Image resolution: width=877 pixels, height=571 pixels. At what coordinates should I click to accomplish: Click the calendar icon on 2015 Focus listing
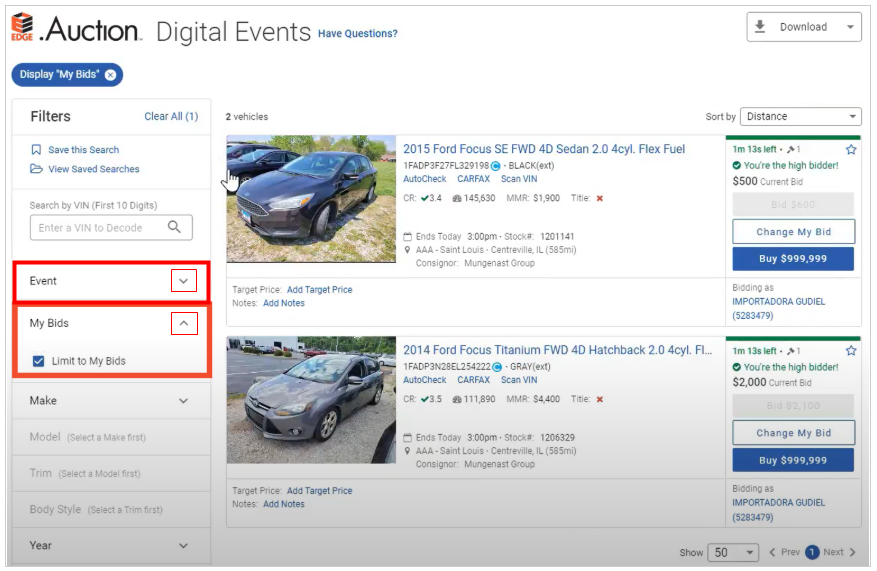point(408,237)
